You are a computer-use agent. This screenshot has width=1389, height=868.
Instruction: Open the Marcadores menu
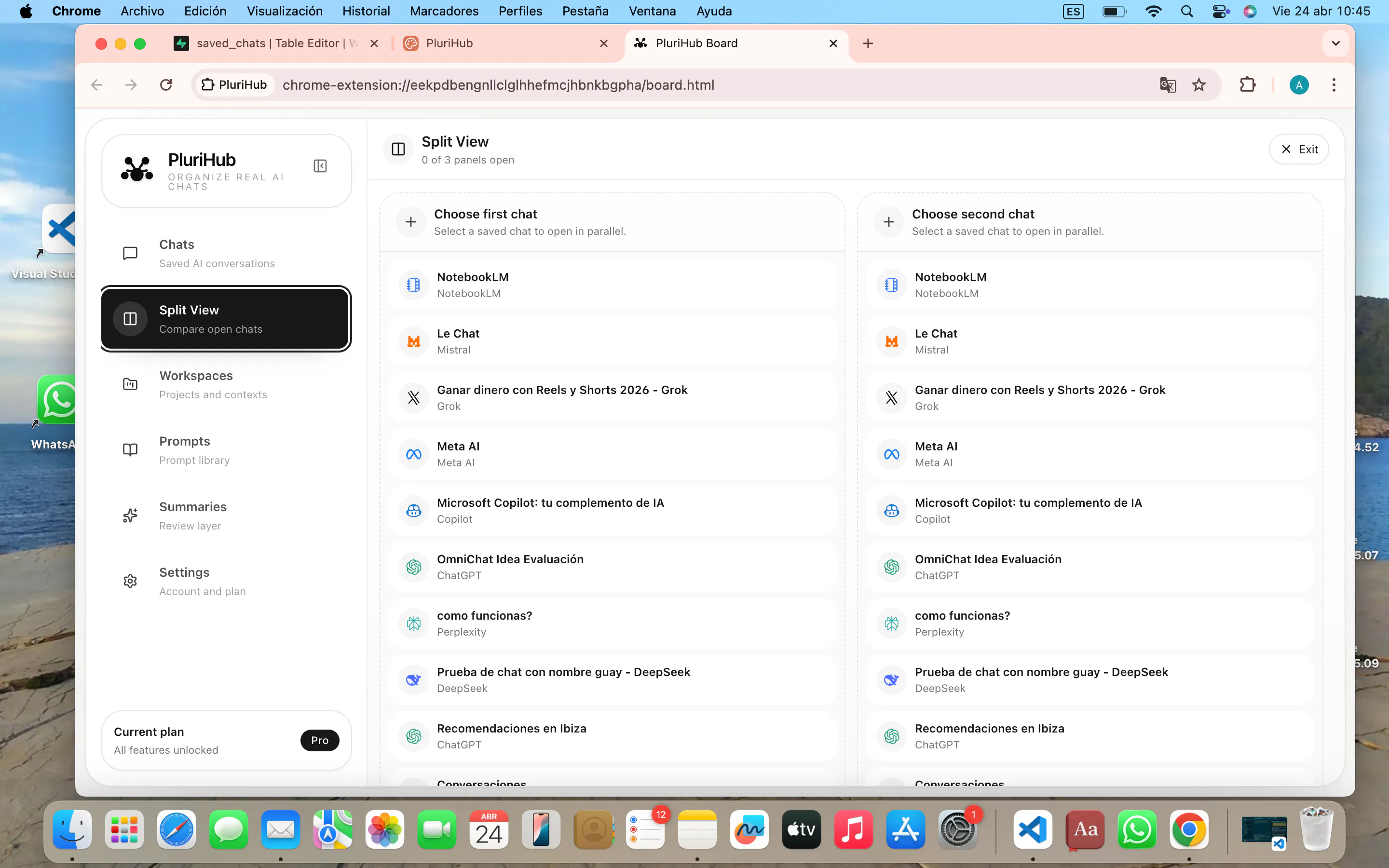pos(444,11)
